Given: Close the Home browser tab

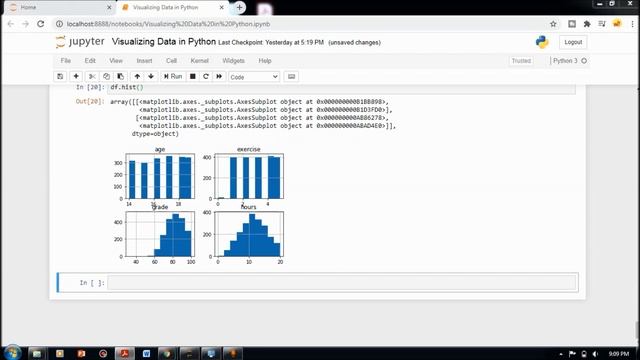Looking at the screenshot, I should (x=109, y=7).
